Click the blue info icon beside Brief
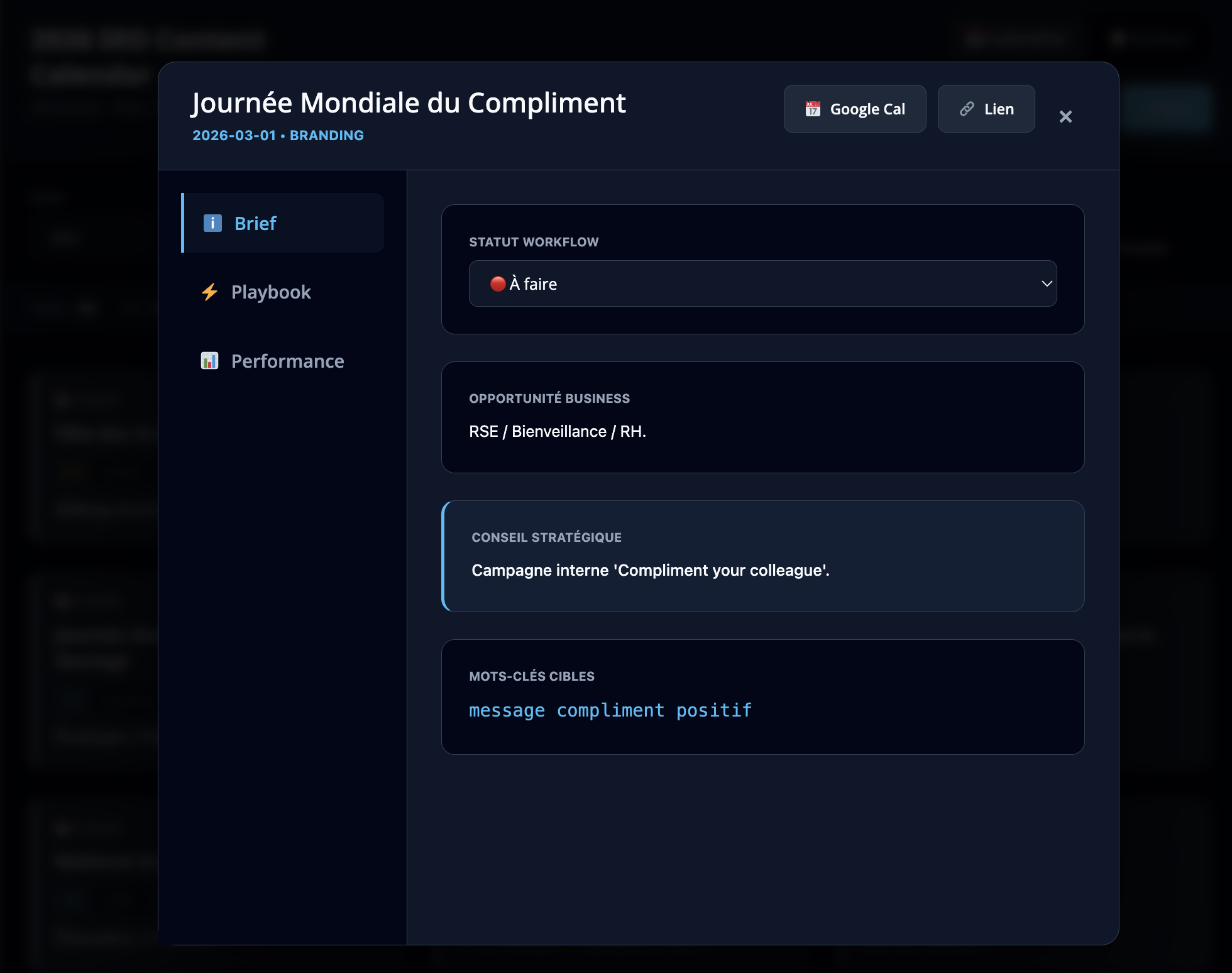The image size is (1232, 973). tap(212, 223)
